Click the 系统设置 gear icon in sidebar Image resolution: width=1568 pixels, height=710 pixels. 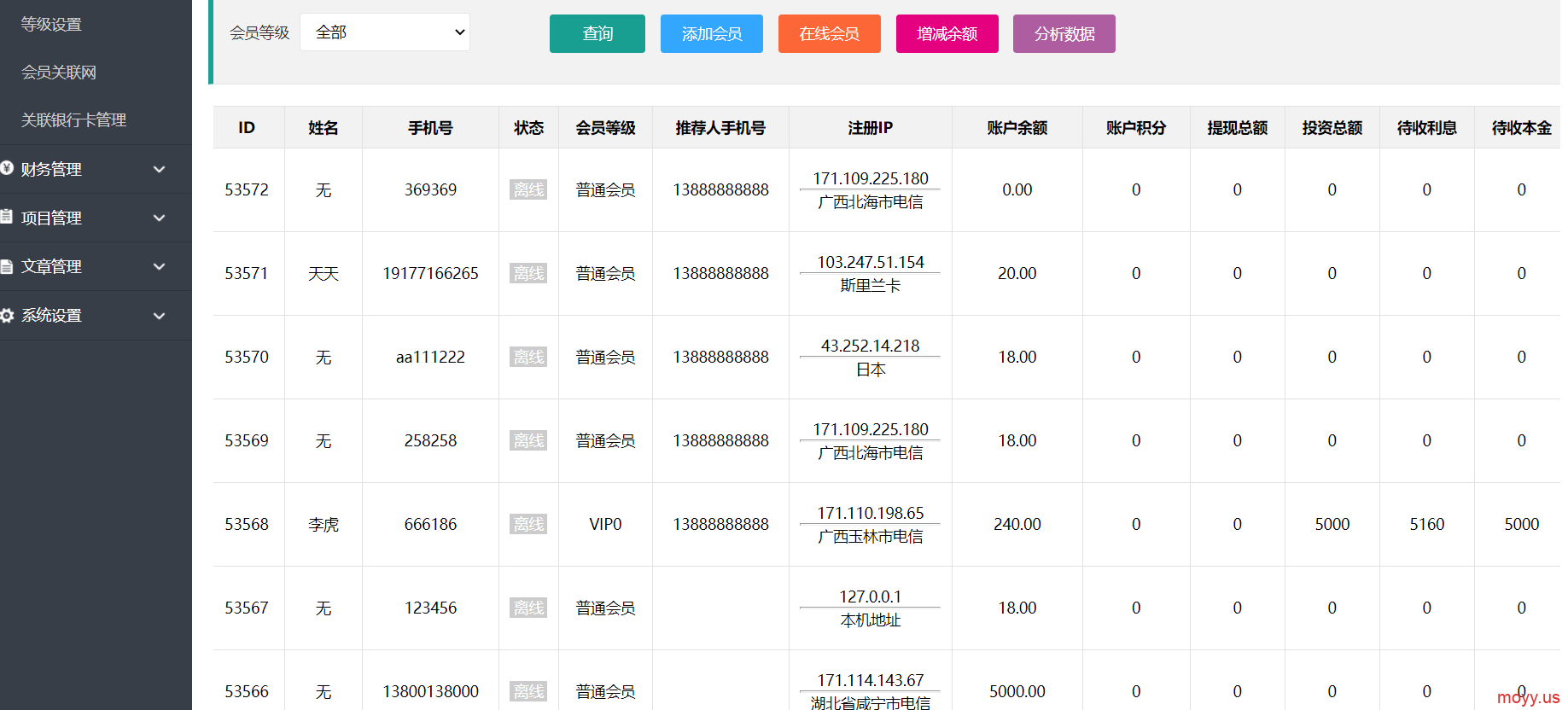click(7, 316)
